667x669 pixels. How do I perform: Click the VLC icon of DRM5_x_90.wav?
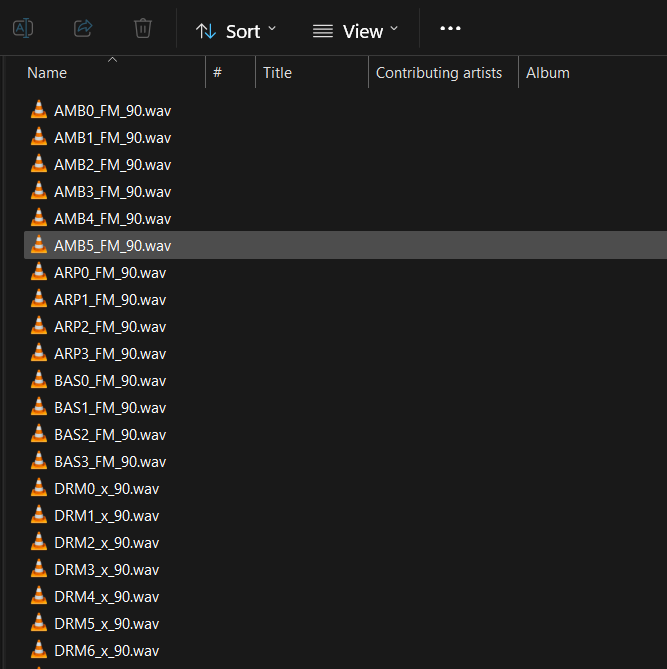39,622
